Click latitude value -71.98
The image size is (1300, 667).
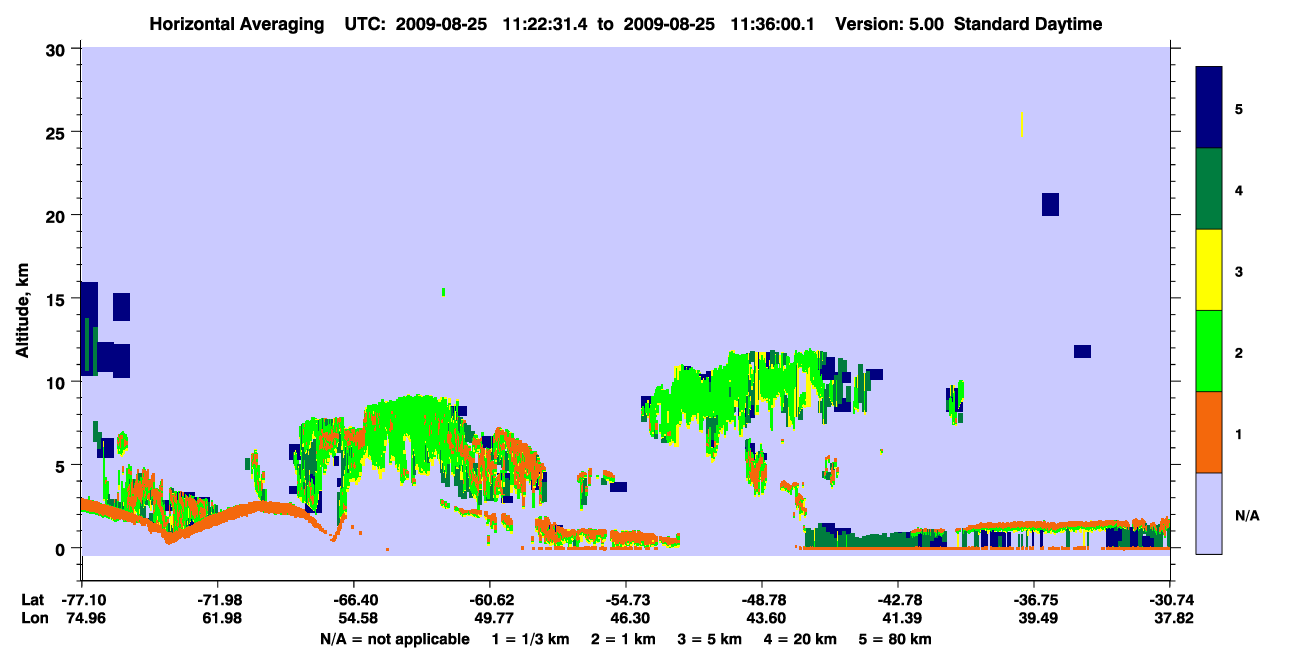pyautogui.click(x=218, y=600)
